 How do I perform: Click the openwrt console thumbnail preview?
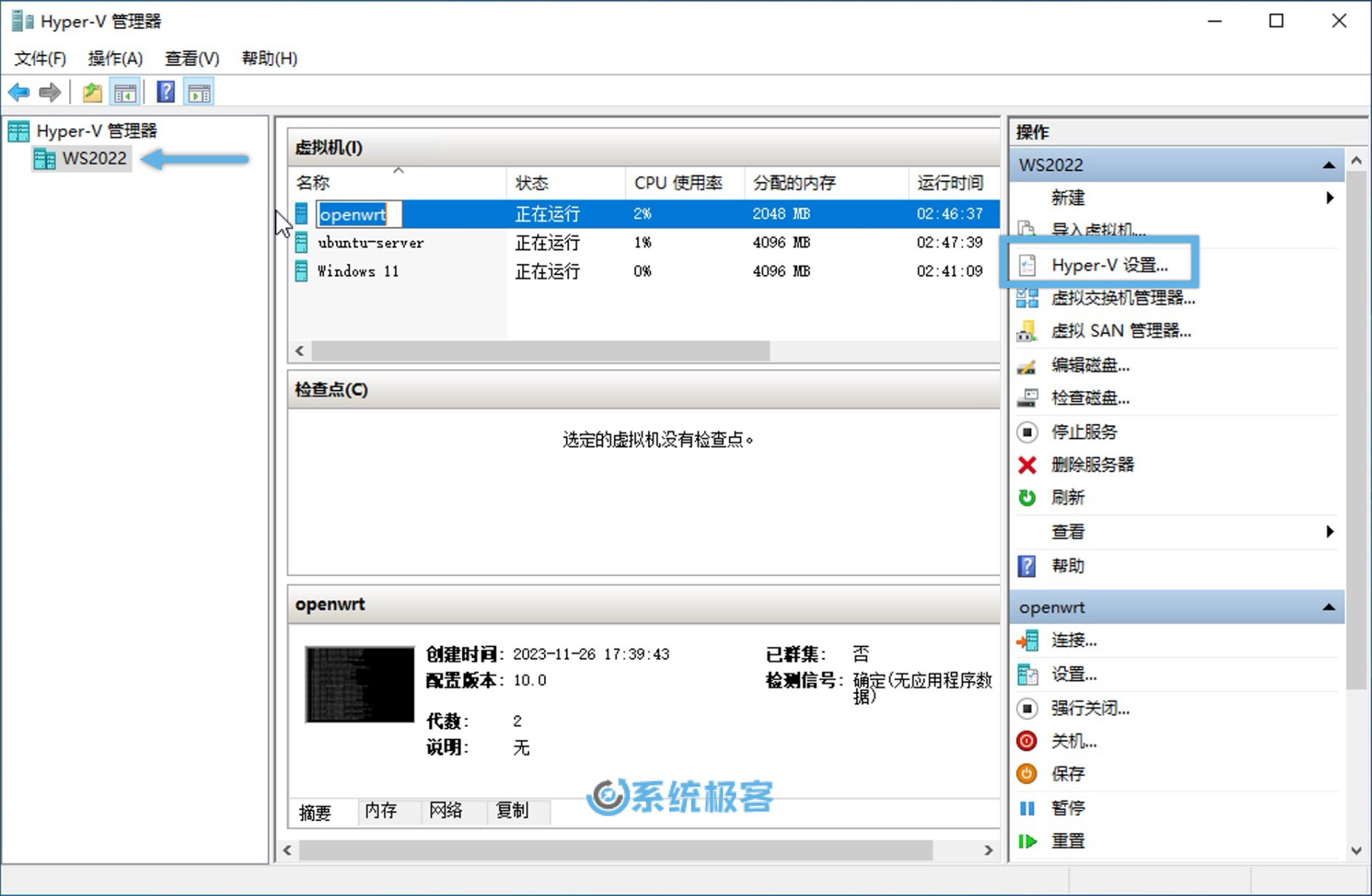(x=360, y=684)
